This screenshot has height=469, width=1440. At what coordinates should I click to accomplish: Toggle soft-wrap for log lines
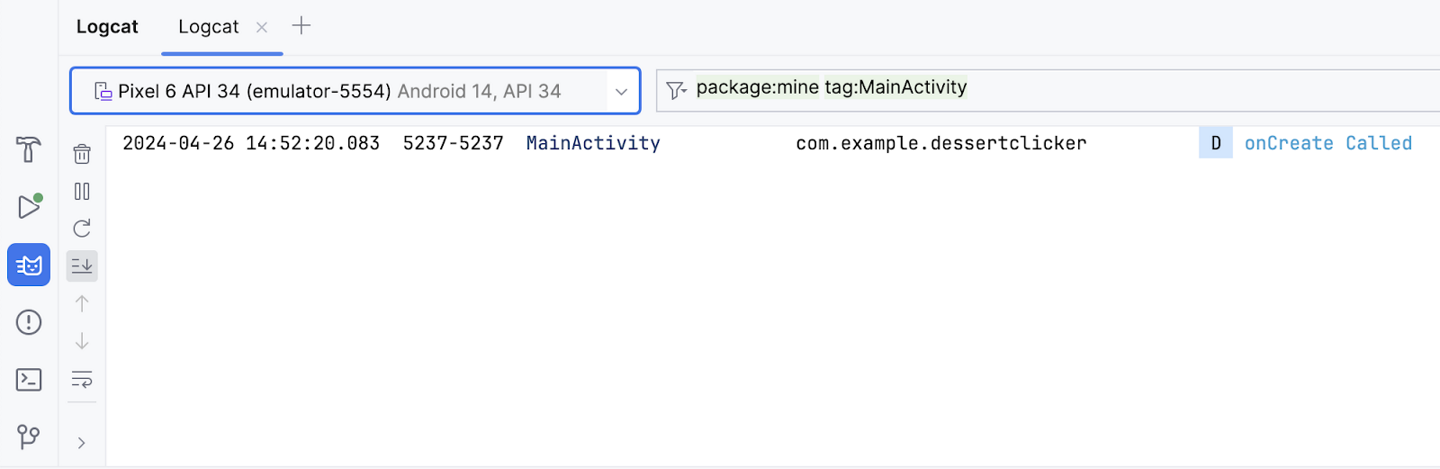[82, 379]
